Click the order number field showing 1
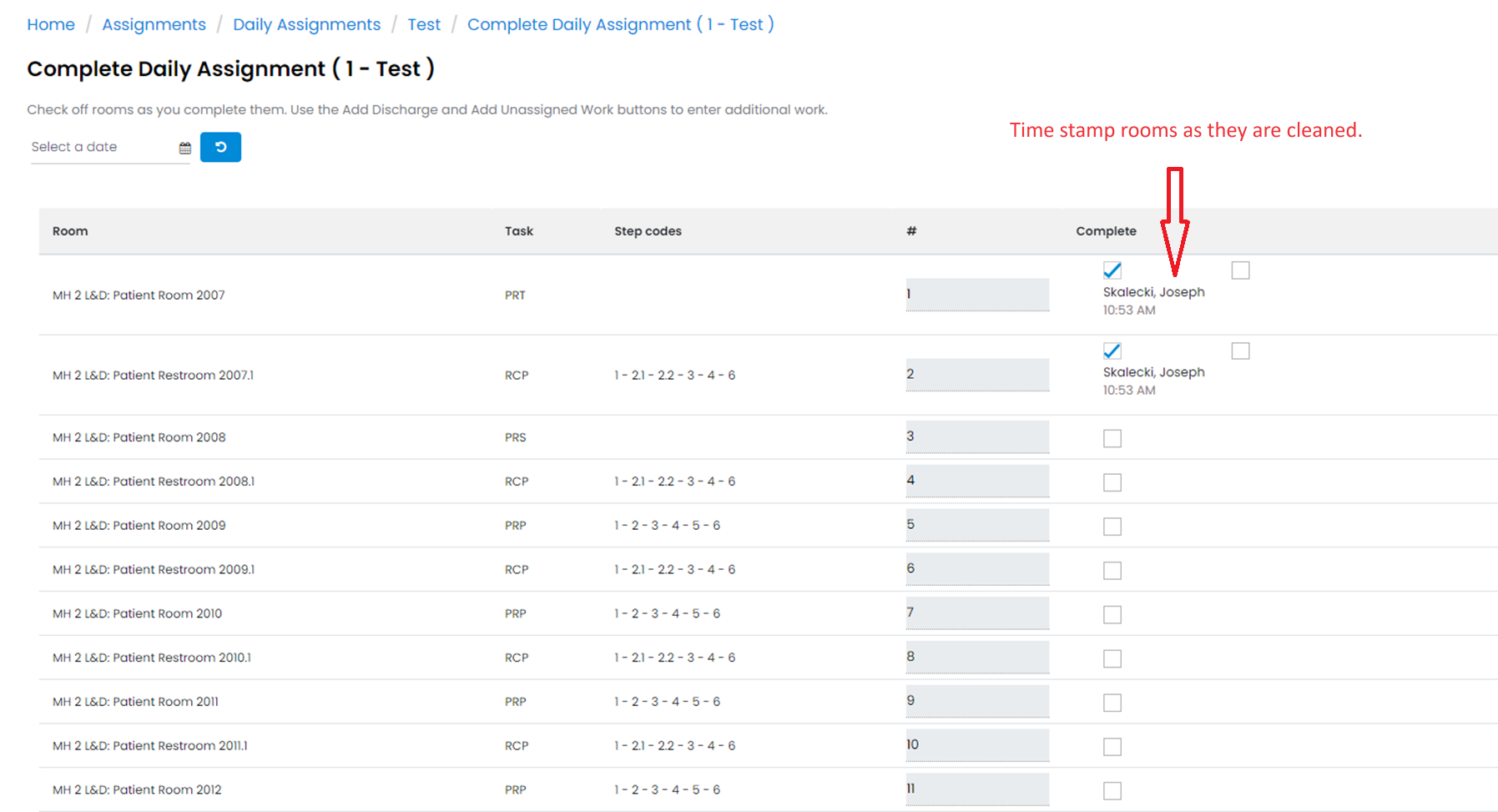The image size is (1498, 812). [977, 295]
